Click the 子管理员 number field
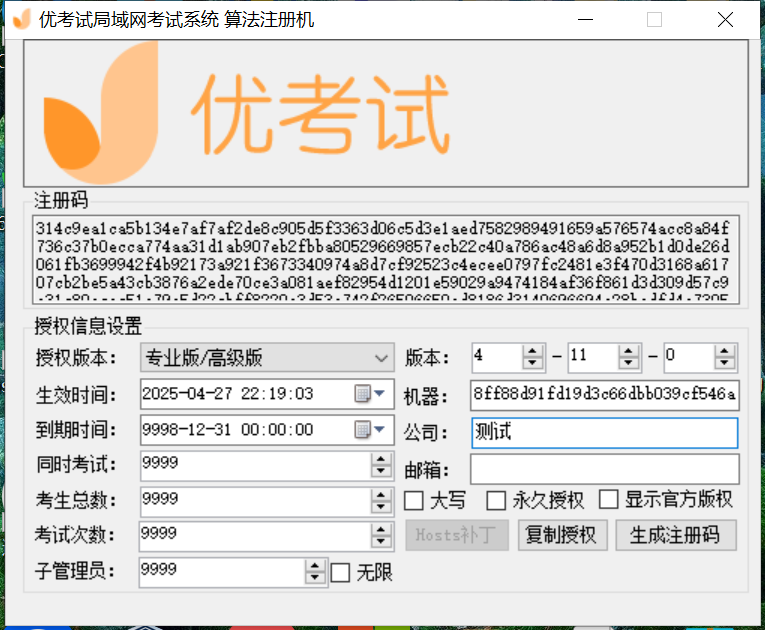 (x=222, y=572)
